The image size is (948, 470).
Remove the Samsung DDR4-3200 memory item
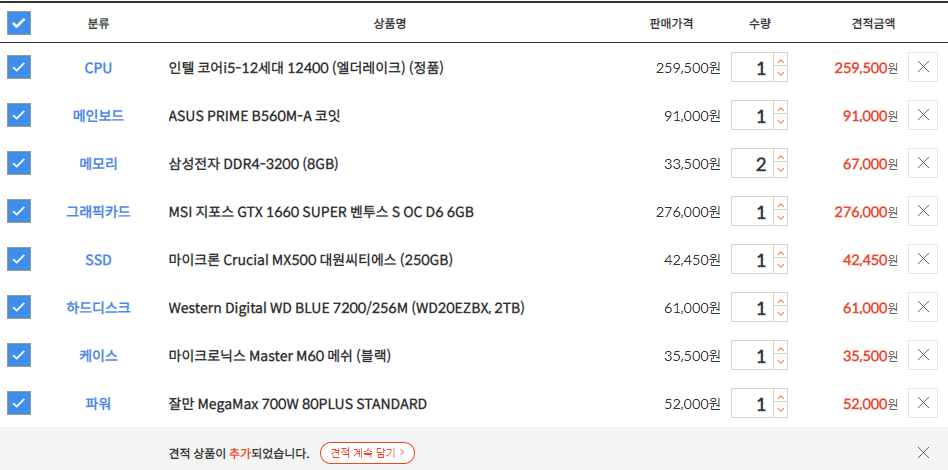click(923, 163)
